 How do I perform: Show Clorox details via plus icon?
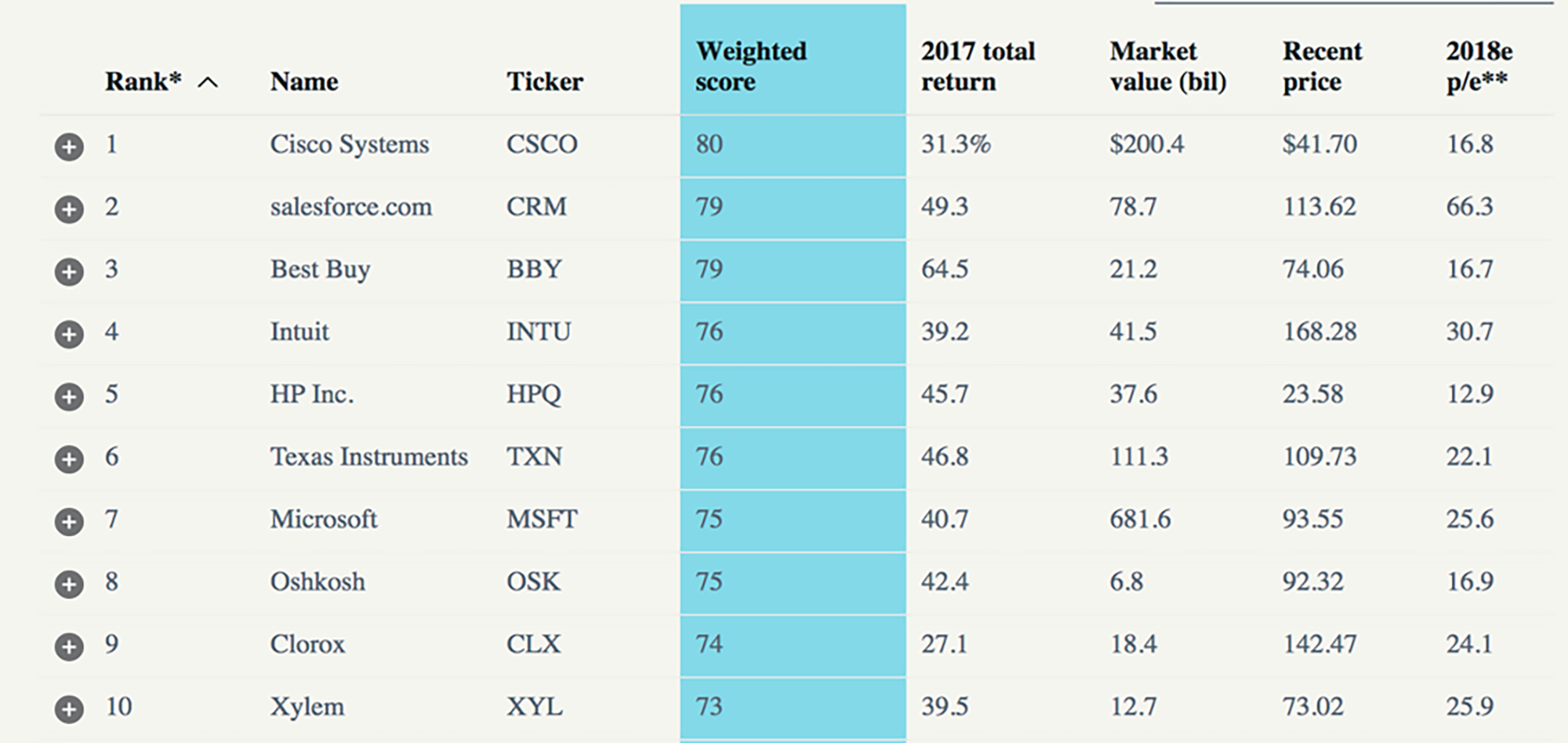(x=69, y=647)
